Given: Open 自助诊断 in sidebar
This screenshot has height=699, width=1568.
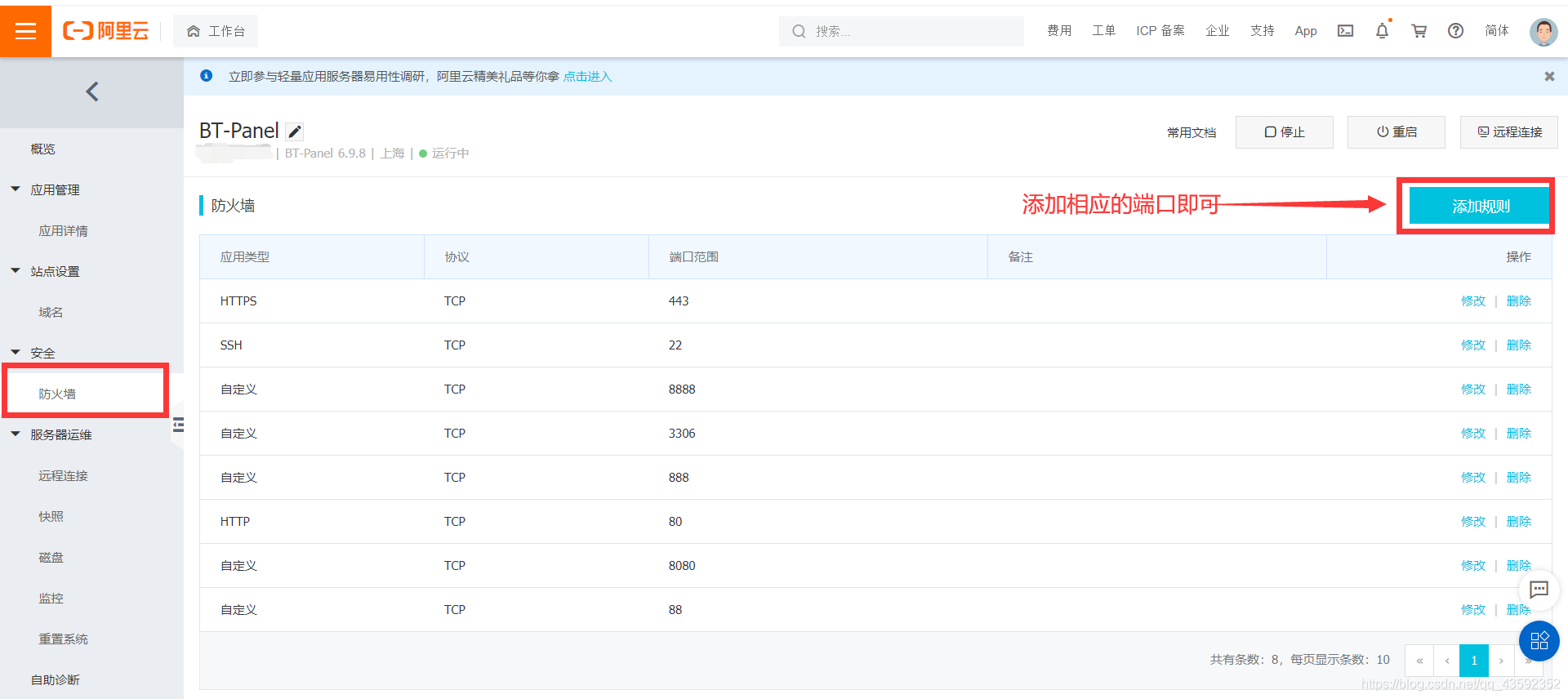Looking at the screenshot, I should 55,680.
